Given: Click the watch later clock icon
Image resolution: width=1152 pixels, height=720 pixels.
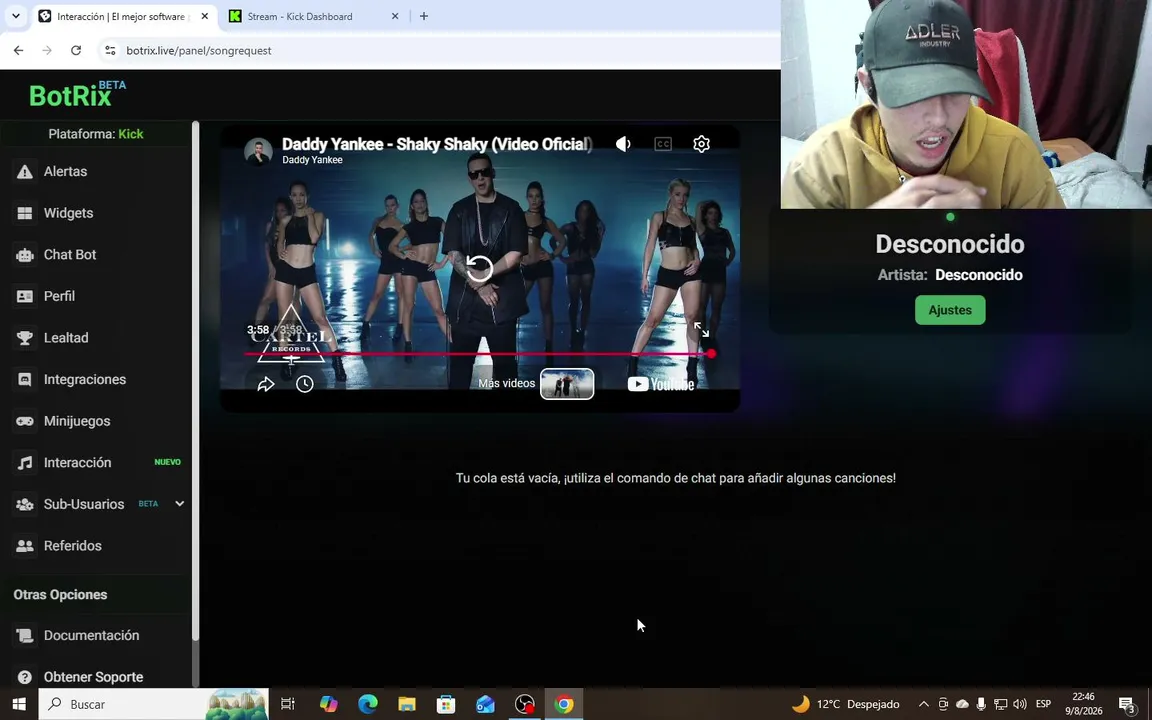Looking at the screenshot, I should click(305, 384).
